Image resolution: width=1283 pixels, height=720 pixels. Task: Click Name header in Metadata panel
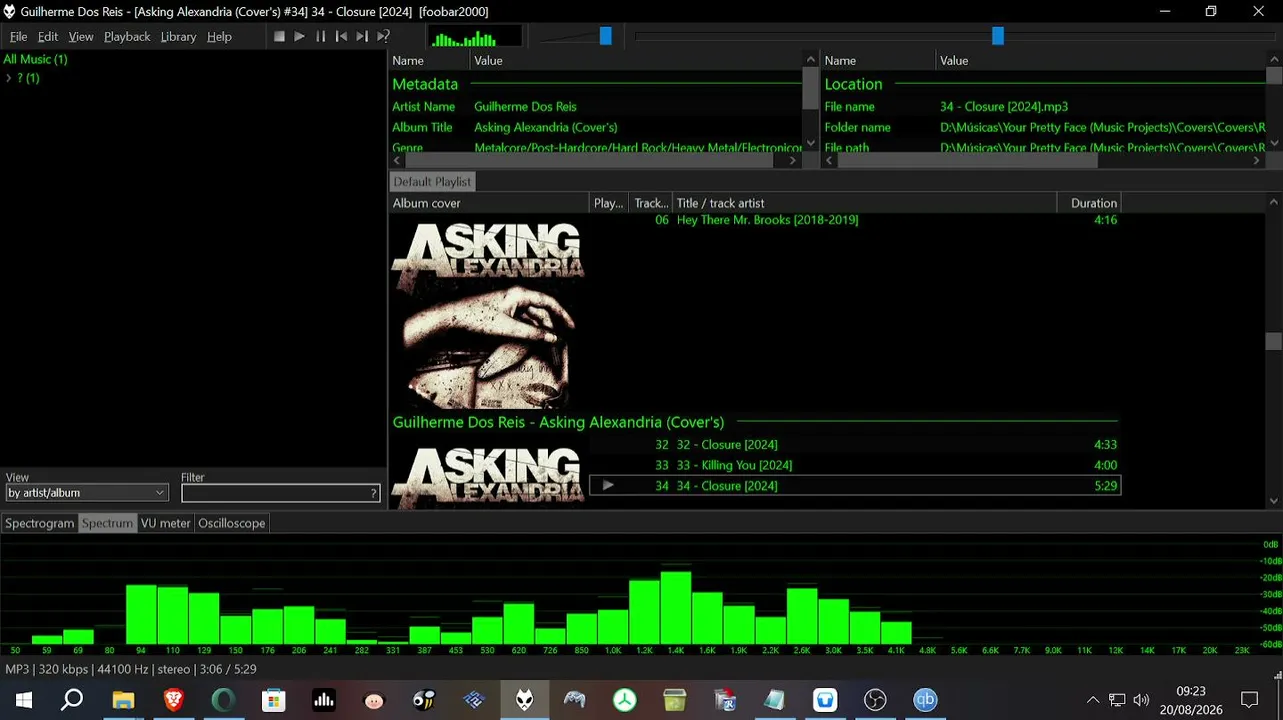click(x=429, y=60)
